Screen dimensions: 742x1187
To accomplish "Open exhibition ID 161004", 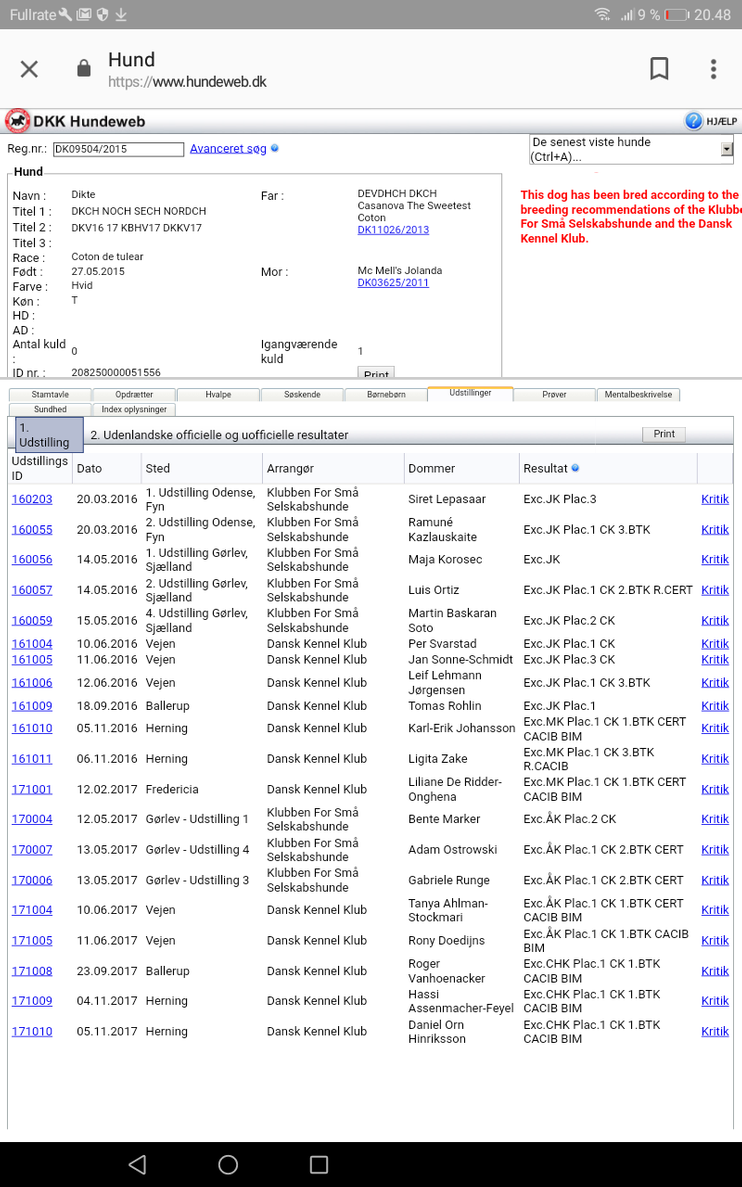I will point(32,643).
